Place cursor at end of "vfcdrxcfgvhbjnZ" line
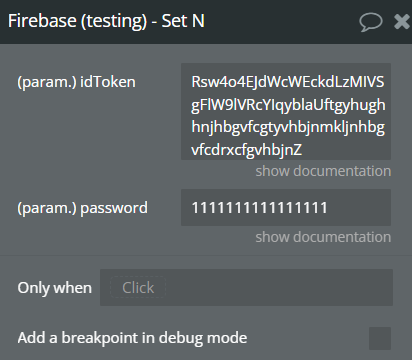Viewport: 412px width, 360px height. (x=302, y=150)
